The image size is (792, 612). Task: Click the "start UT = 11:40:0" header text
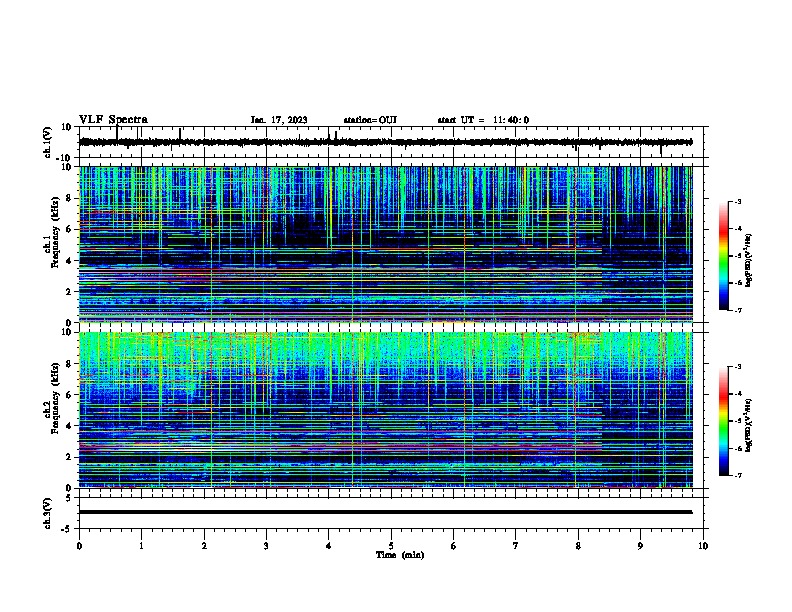coord(483,120)
